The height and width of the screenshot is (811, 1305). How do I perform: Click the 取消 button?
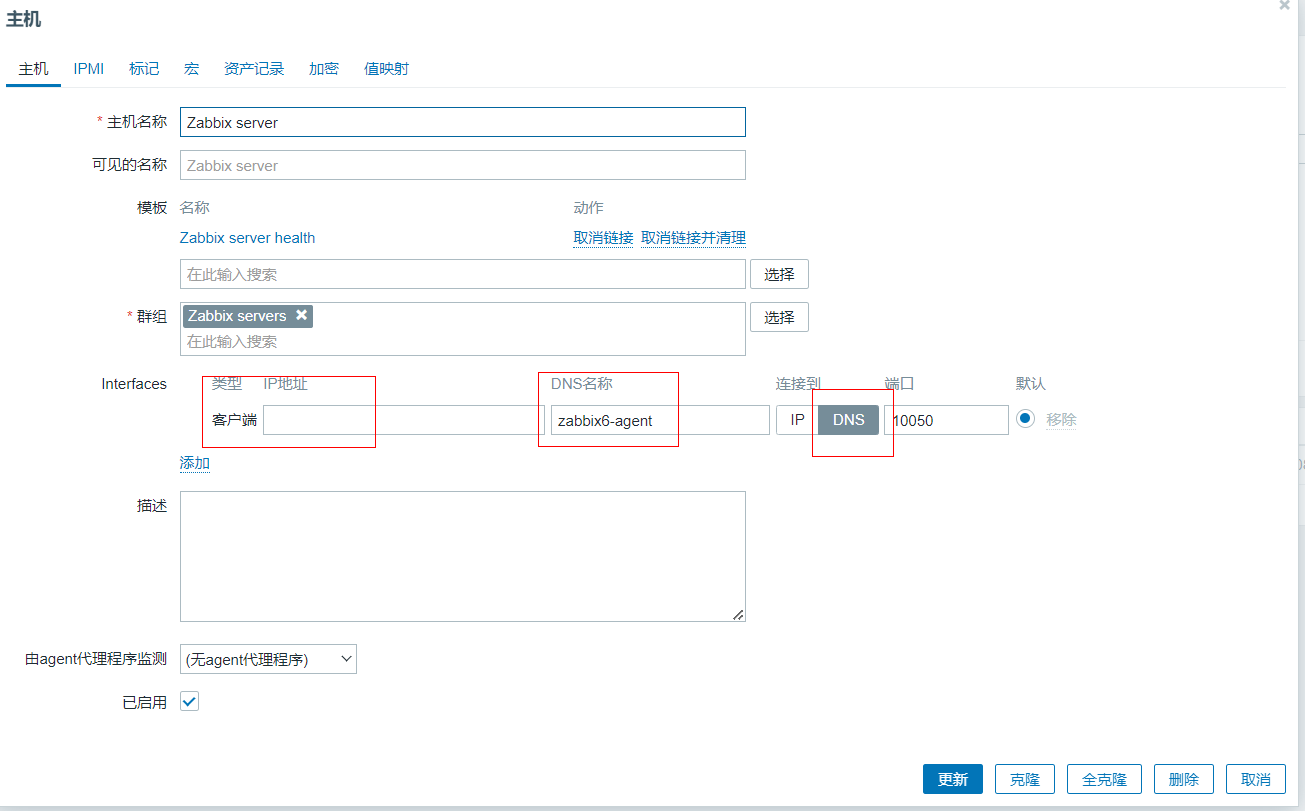pyautogui.click(x=1256, y=779)
